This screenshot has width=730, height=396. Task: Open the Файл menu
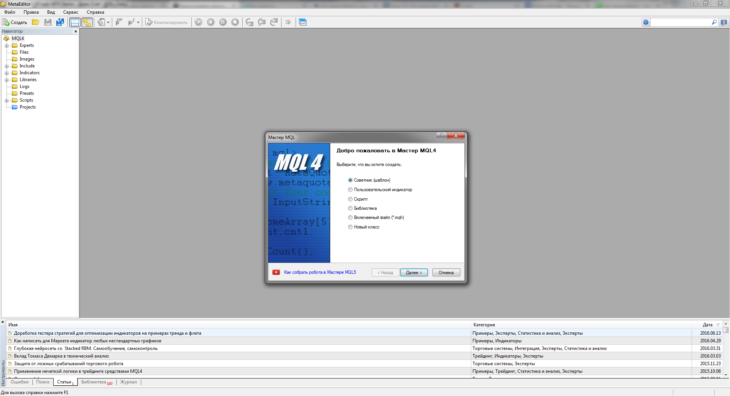click(10, 12)
